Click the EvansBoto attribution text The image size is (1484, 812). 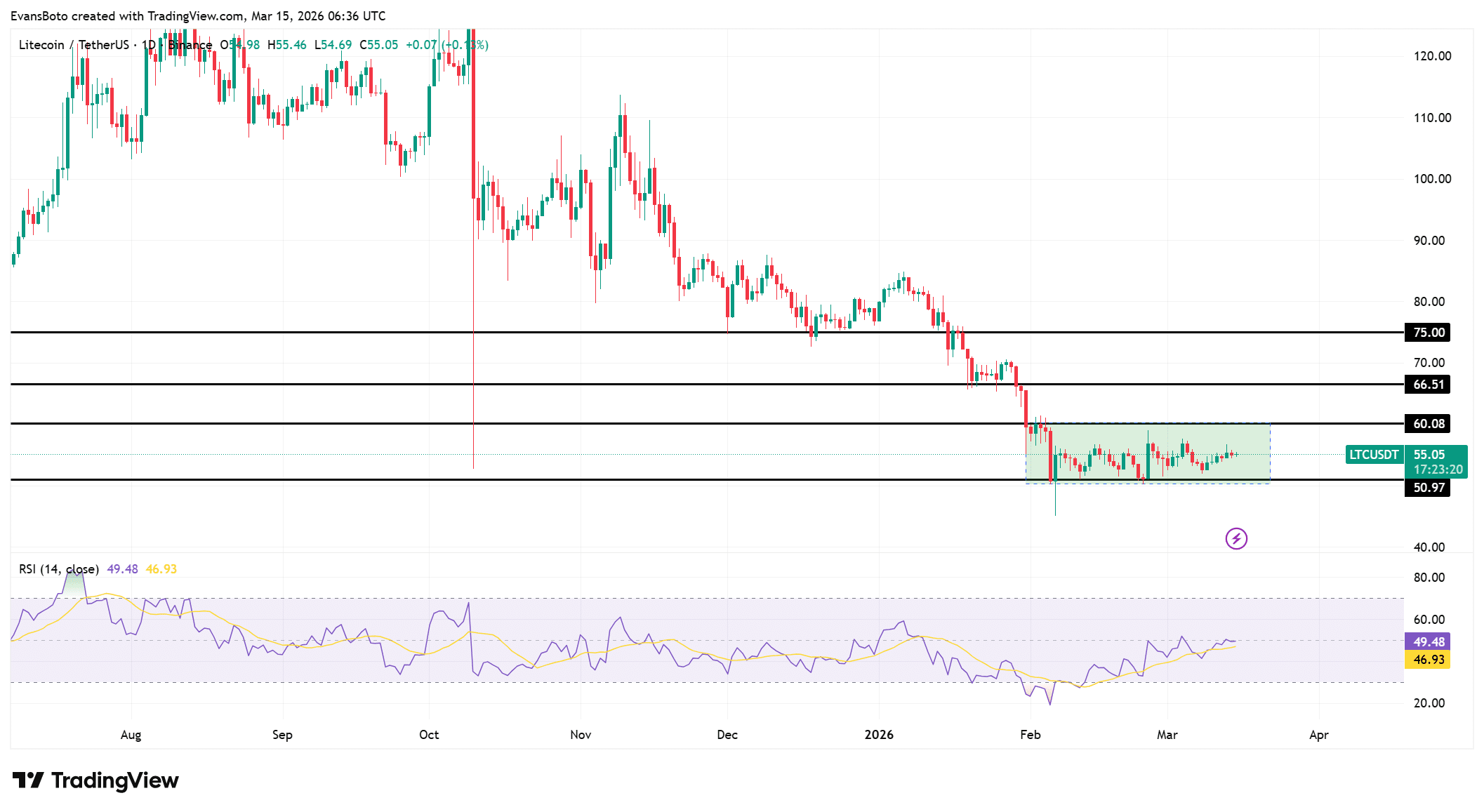tap(39, 15)
